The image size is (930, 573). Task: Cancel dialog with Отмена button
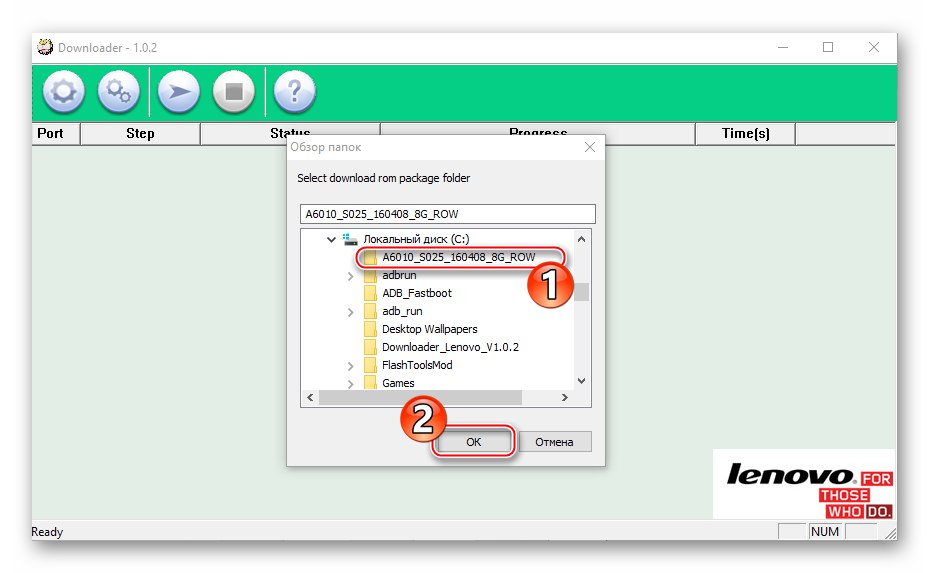[x=555, y=442]
